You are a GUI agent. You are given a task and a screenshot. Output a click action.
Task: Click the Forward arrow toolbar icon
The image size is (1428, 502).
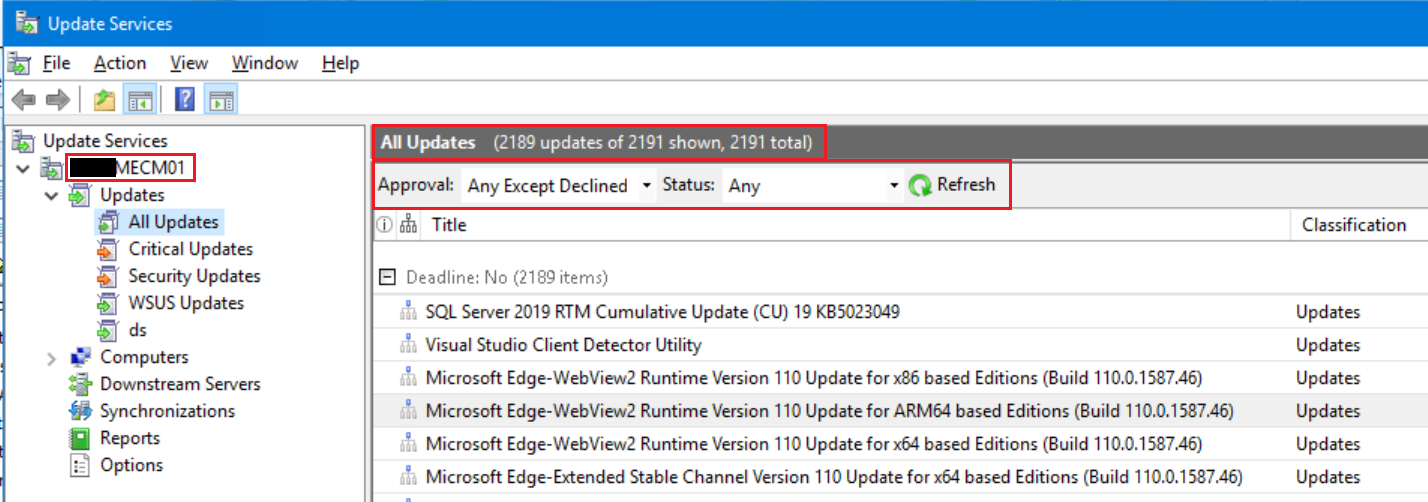[x=57, y=100]
